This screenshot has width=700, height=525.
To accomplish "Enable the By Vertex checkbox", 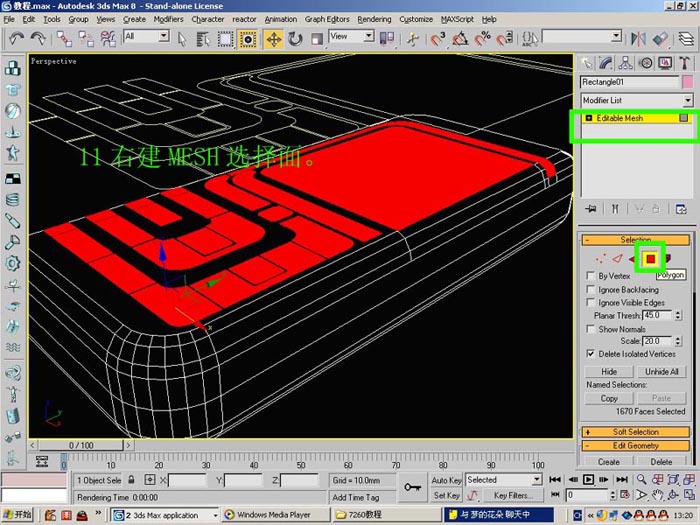I will (591, 275).
